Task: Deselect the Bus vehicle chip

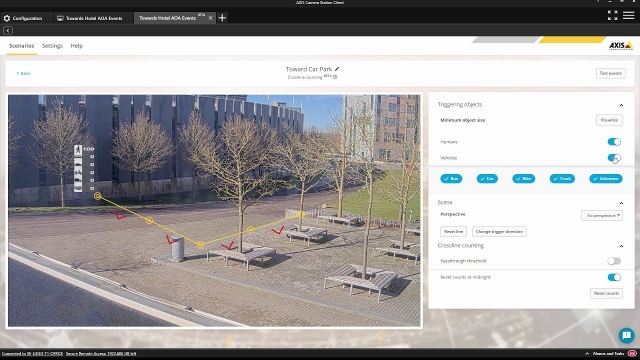Action: (451, 179)
